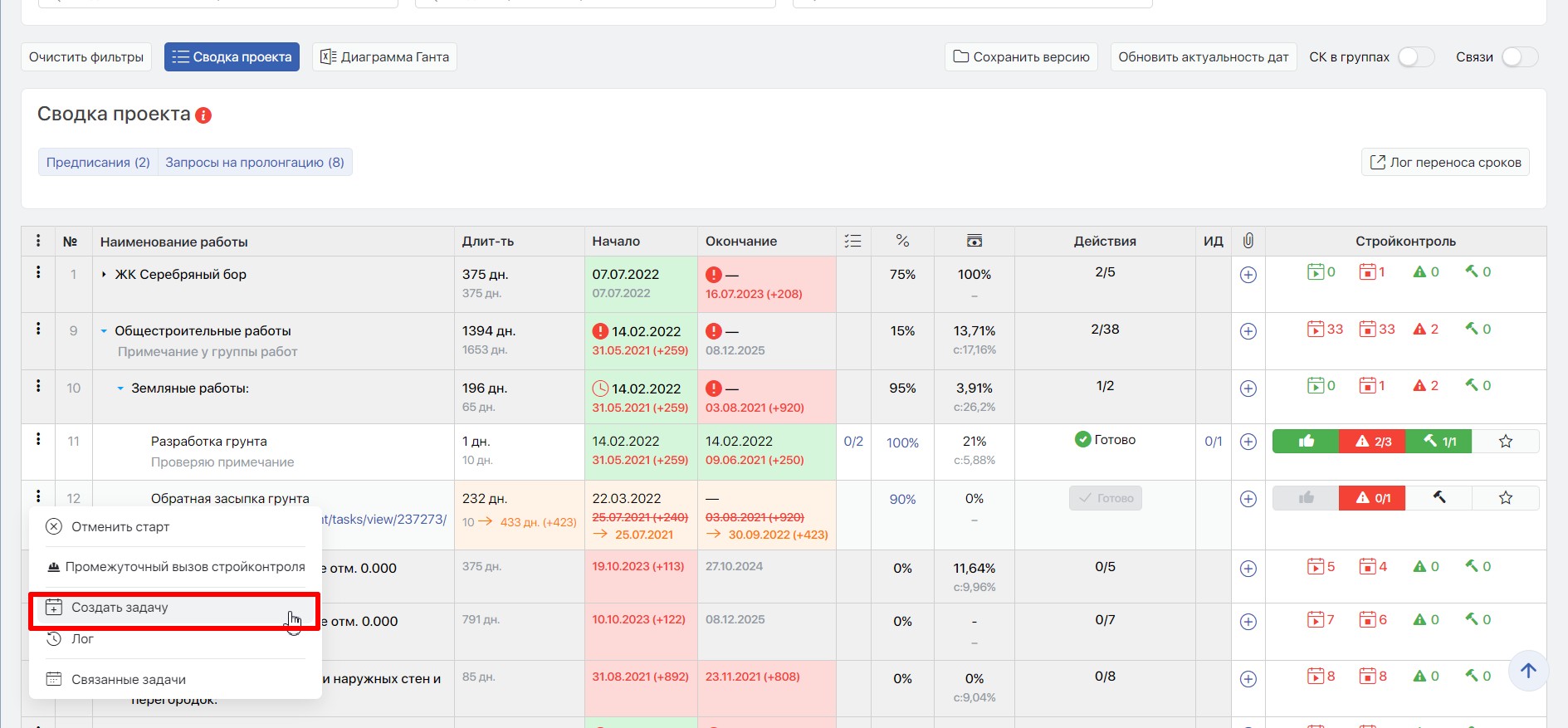Click the green thumbs-up in Разработка грунта row
The width and height of the screenshot is (1568, 728).
coord(1305,442)
